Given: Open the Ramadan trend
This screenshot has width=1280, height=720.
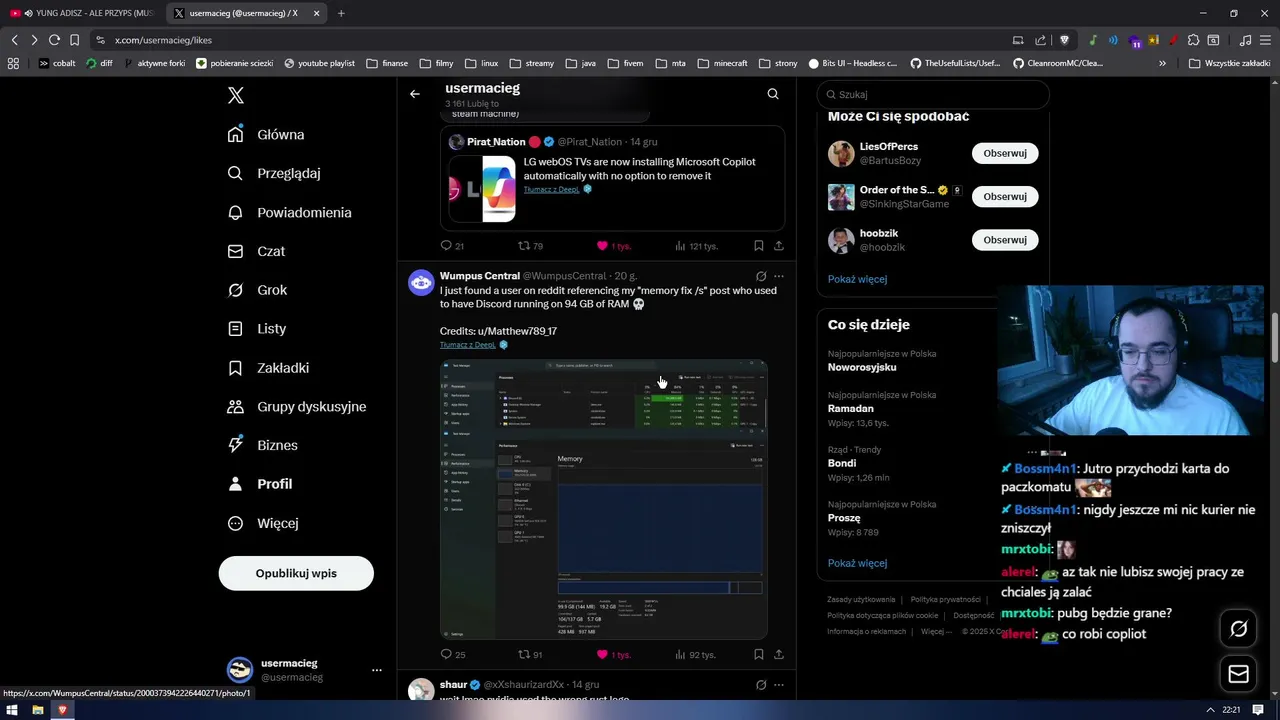Looking at the screenshot, I should point(851,408).
